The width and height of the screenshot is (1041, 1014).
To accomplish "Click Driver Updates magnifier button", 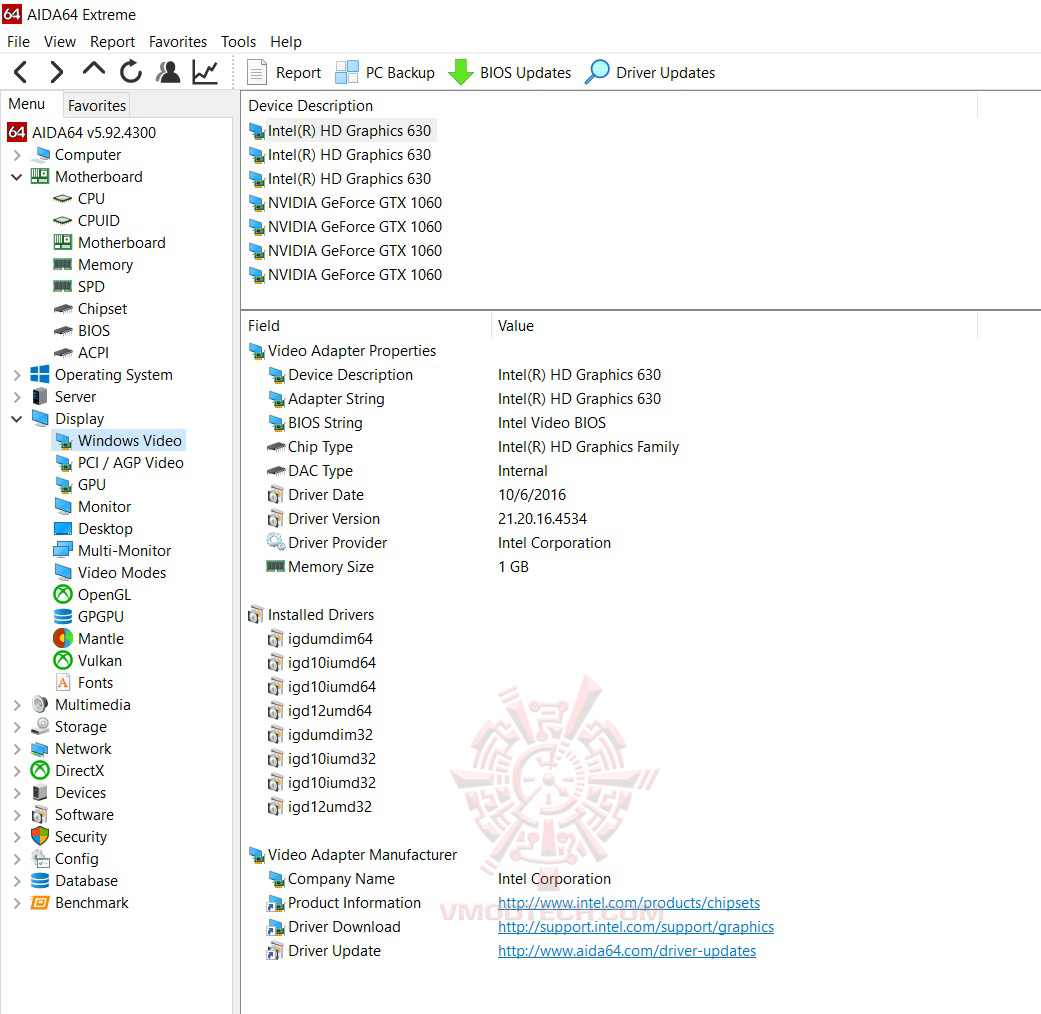I will 650,72.
